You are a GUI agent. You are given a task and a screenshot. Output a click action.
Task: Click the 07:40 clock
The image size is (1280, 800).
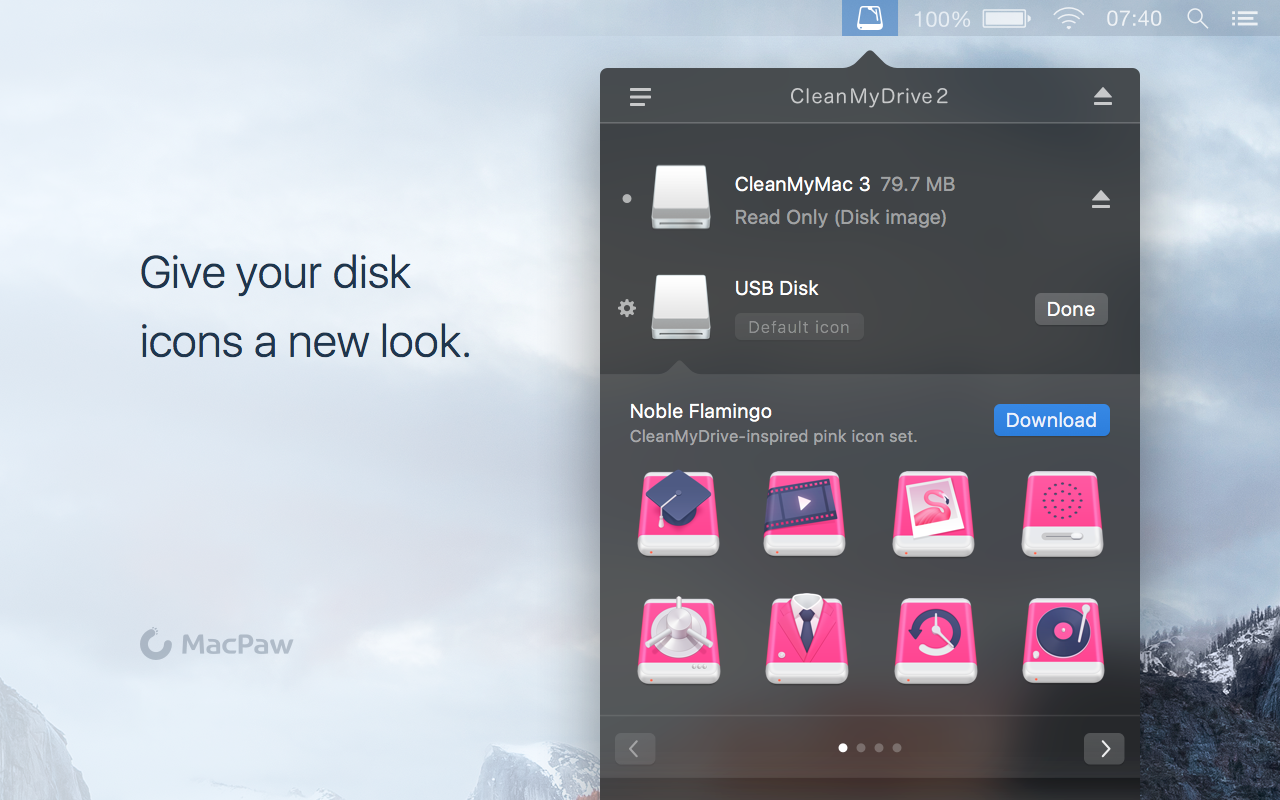[1134, 19]
